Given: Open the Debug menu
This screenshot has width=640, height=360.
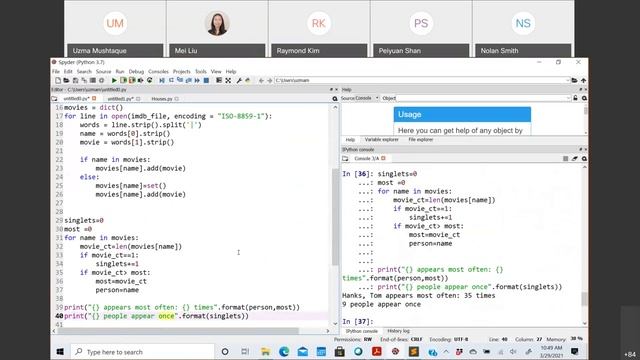Looking at the screenshot, I should (x=136, y=71).
